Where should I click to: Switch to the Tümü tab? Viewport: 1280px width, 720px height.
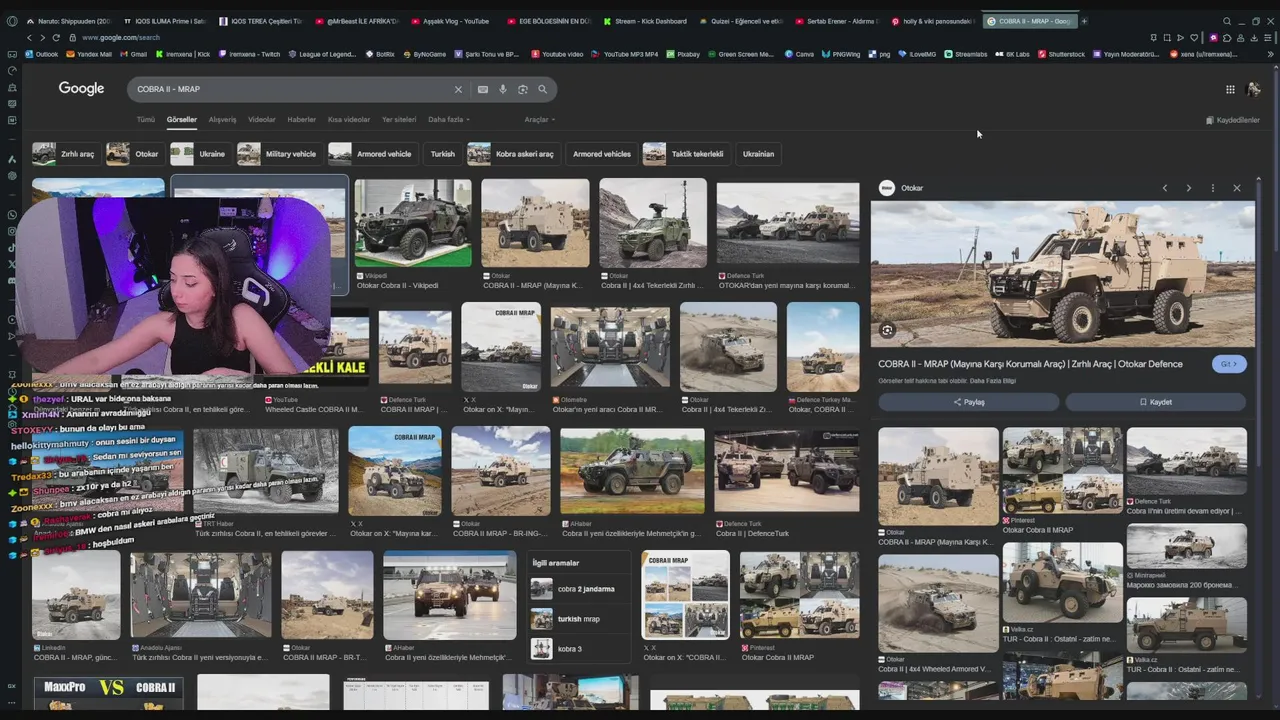(x=146, y=119)
